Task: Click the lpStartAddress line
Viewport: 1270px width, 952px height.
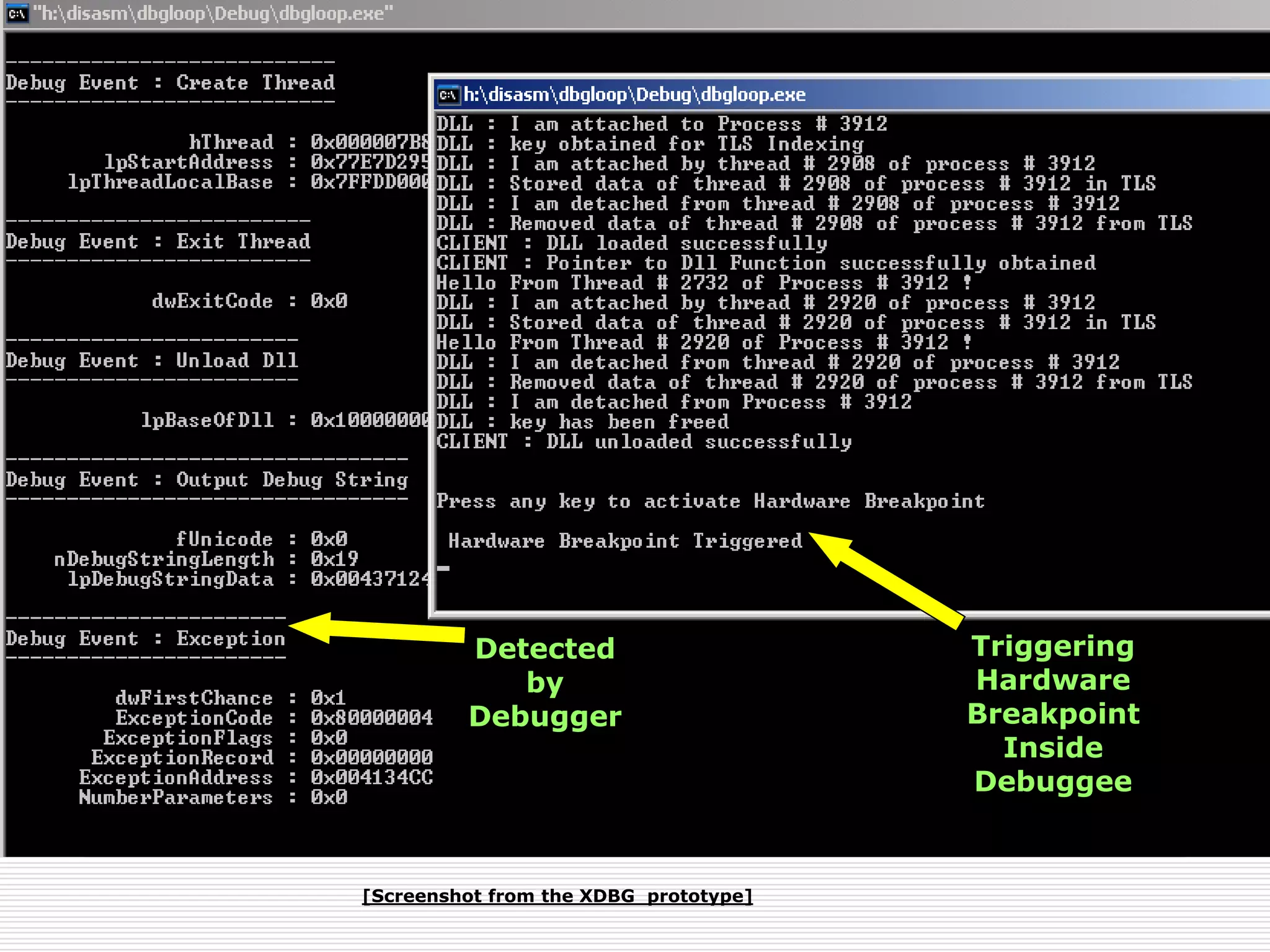Action: pos(267,162)
